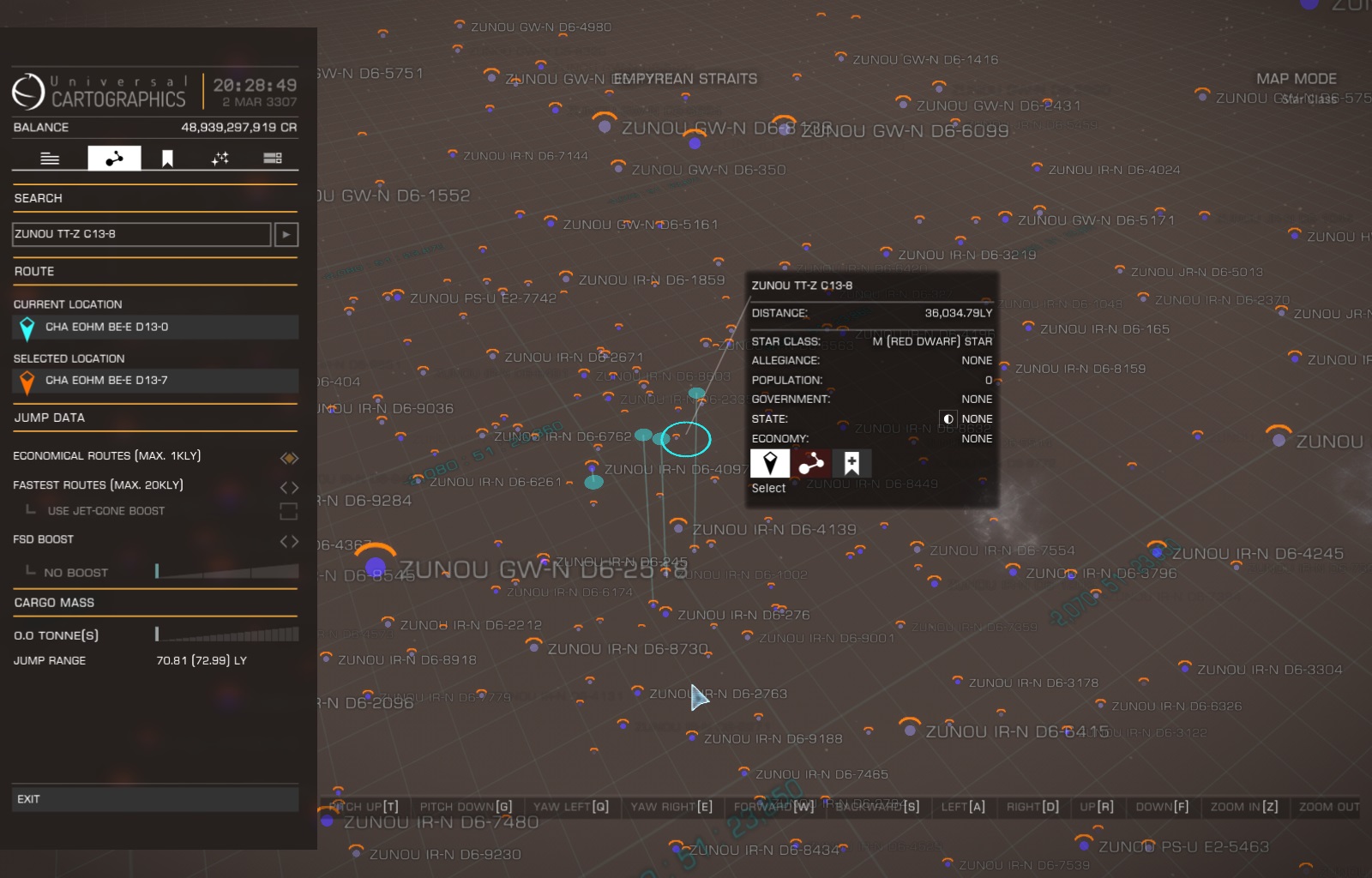Enable Fastest Routes radio option

coord(289,487)
